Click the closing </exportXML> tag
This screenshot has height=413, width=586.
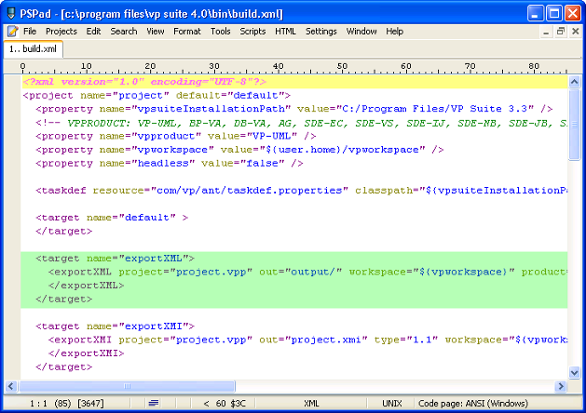(x=86, y=286)
